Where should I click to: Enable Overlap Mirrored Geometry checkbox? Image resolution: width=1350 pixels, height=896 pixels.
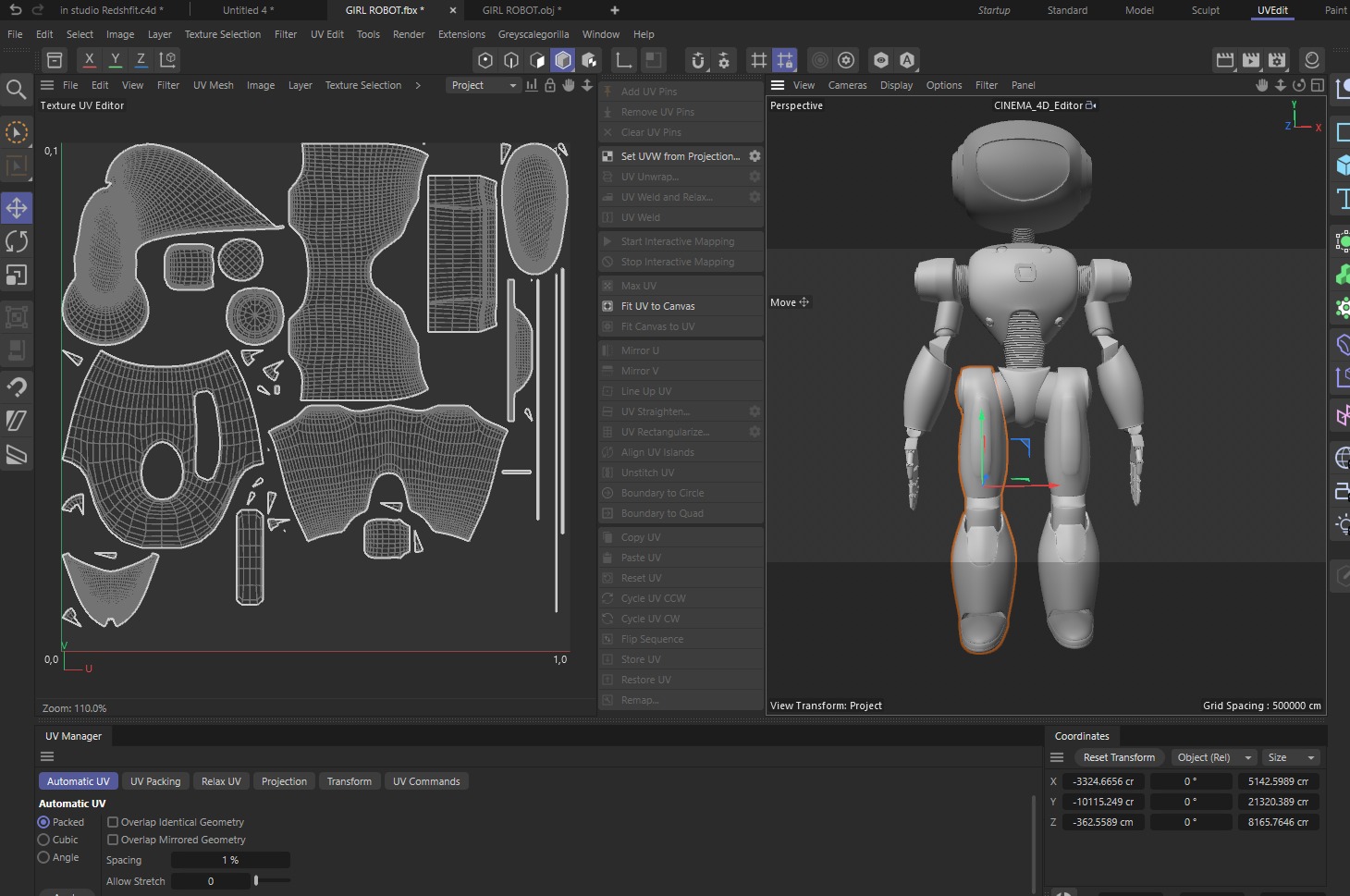(113, 840)
